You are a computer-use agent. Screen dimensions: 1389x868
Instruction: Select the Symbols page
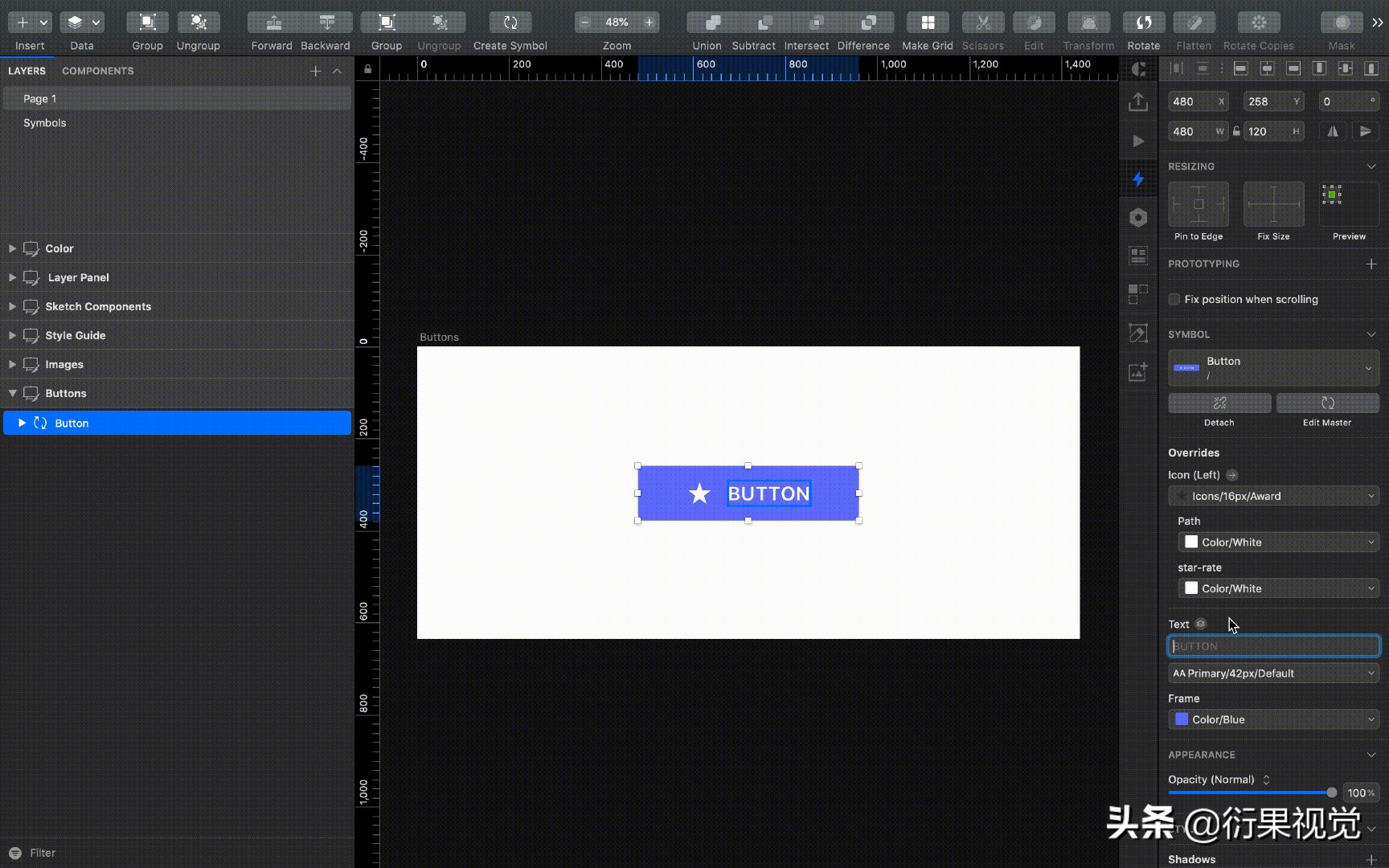(177, 123)
